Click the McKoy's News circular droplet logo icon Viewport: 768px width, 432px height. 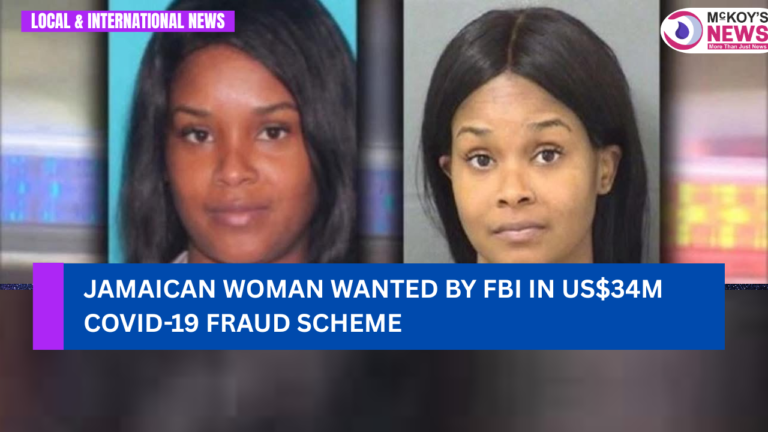(682, 30)
